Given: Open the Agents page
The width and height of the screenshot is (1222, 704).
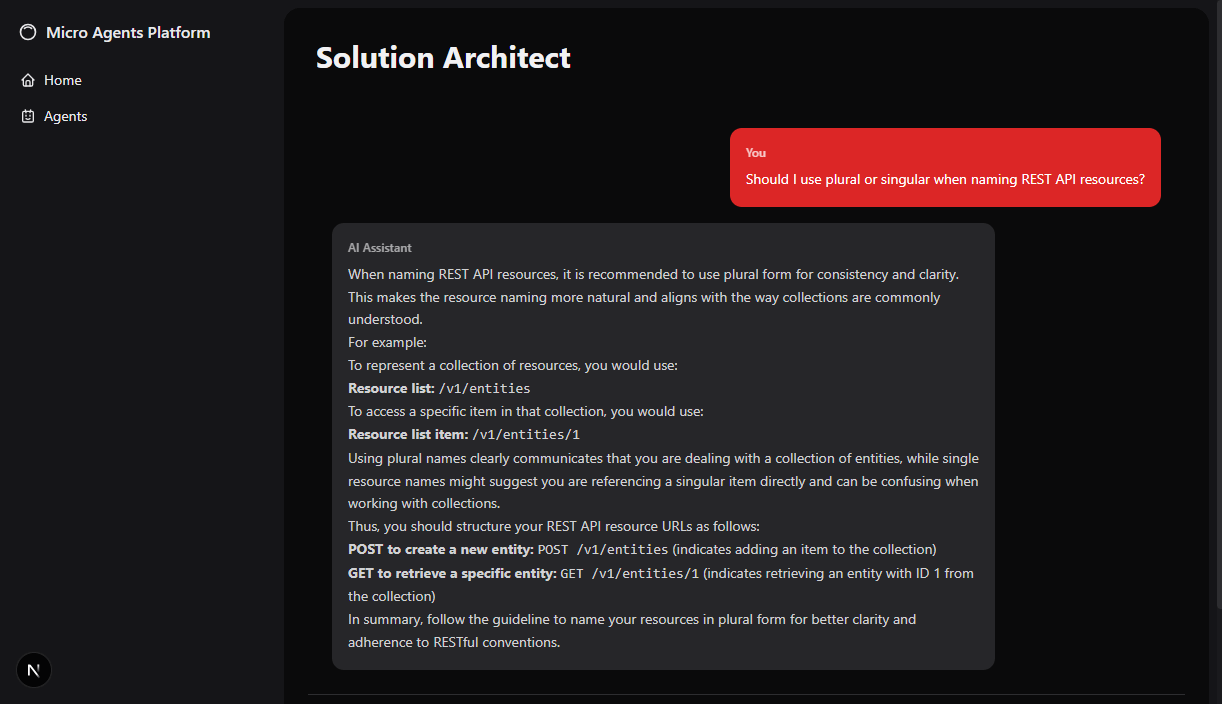Looking at the screenshot, I should [66, 116].
